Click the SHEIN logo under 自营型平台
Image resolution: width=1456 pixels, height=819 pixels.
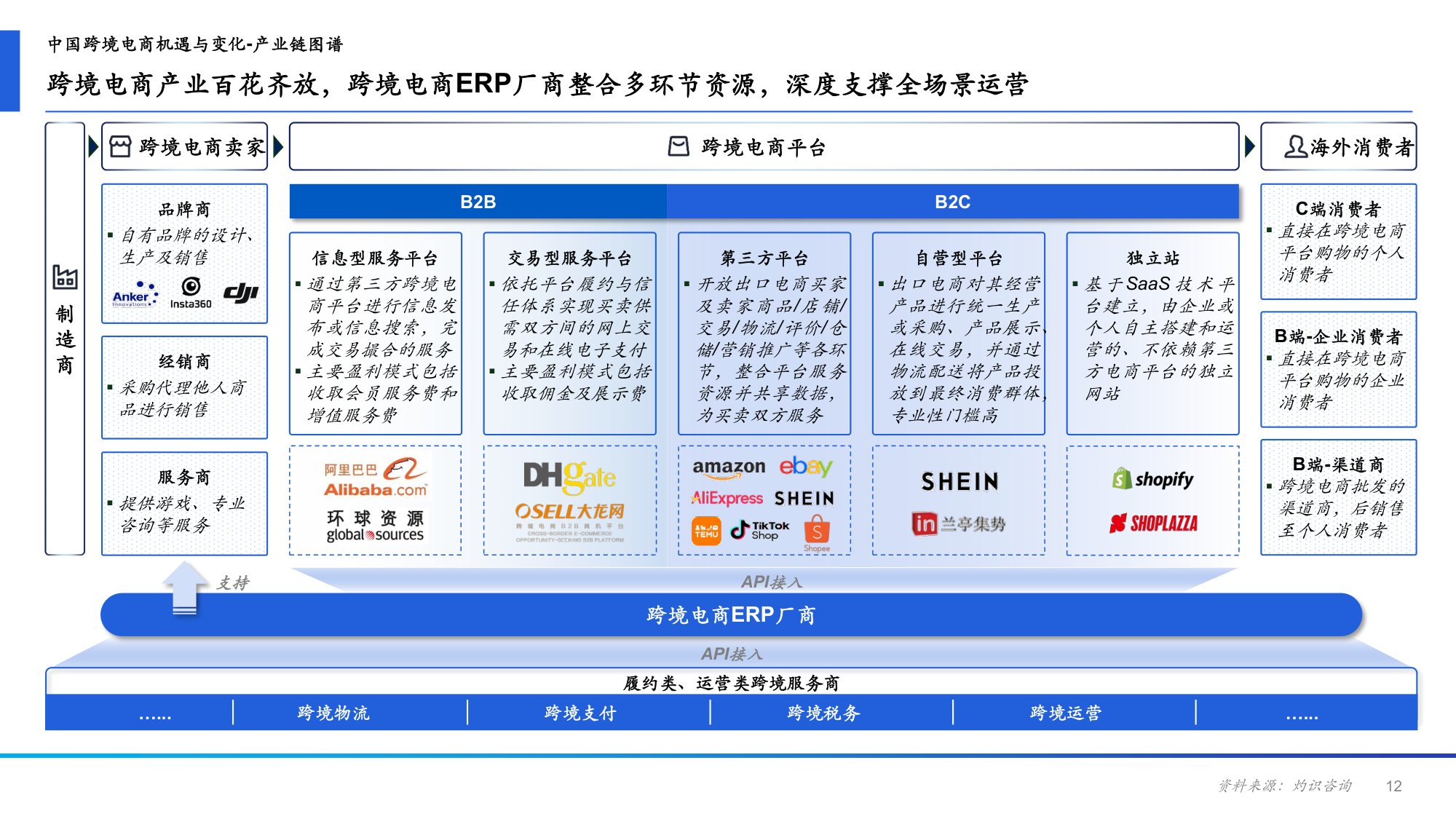(960, 481)
